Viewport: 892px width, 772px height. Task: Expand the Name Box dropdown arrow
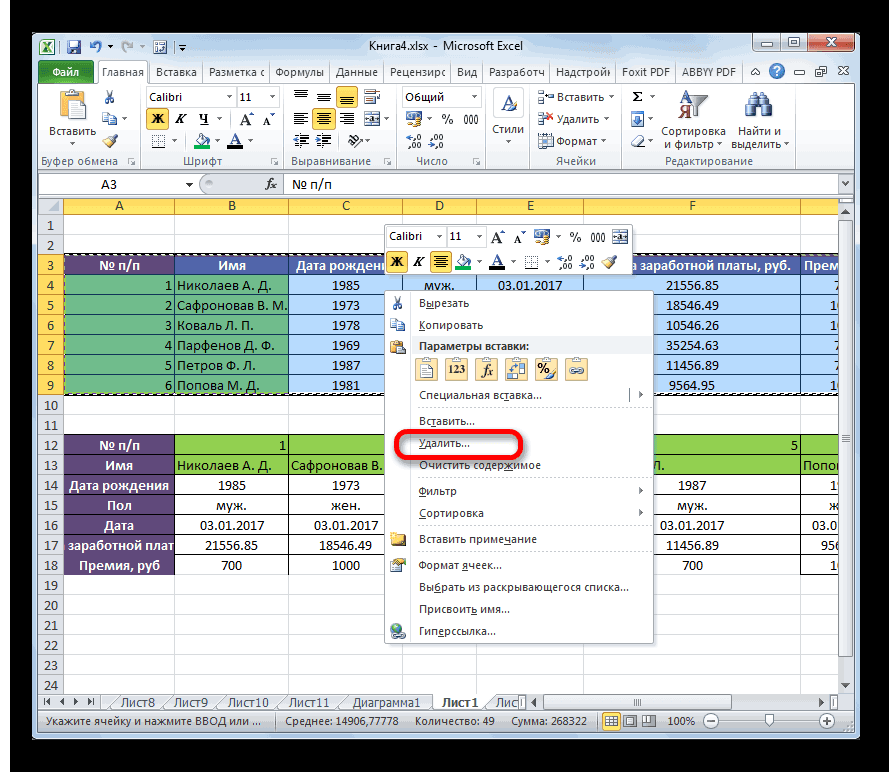190,185
